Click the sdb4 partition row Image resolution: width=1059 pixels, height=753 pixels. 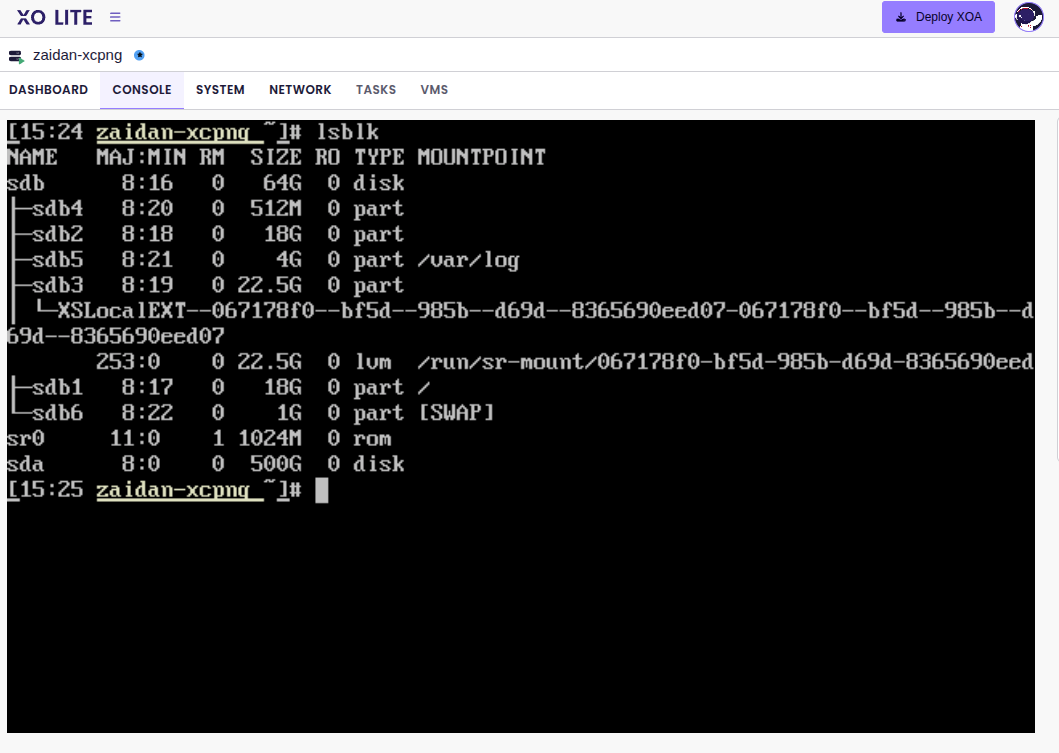tap(206, 209)
